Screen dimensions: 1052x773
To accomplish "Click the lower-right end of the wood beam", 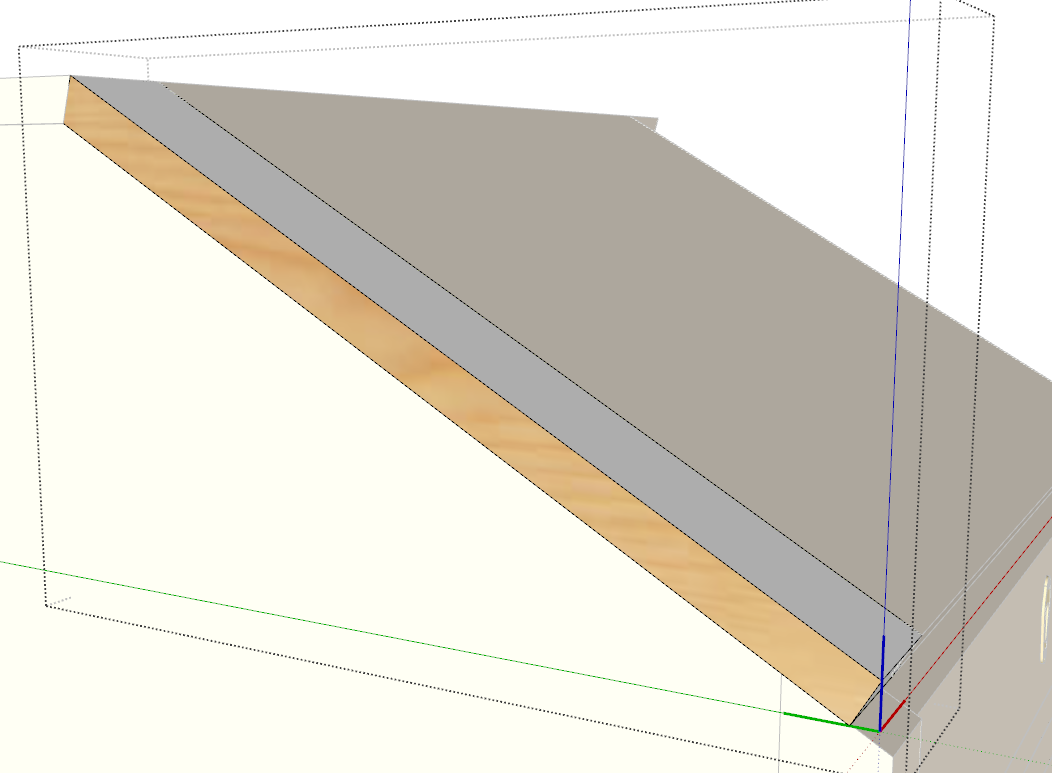I will (x=850, y=723).
